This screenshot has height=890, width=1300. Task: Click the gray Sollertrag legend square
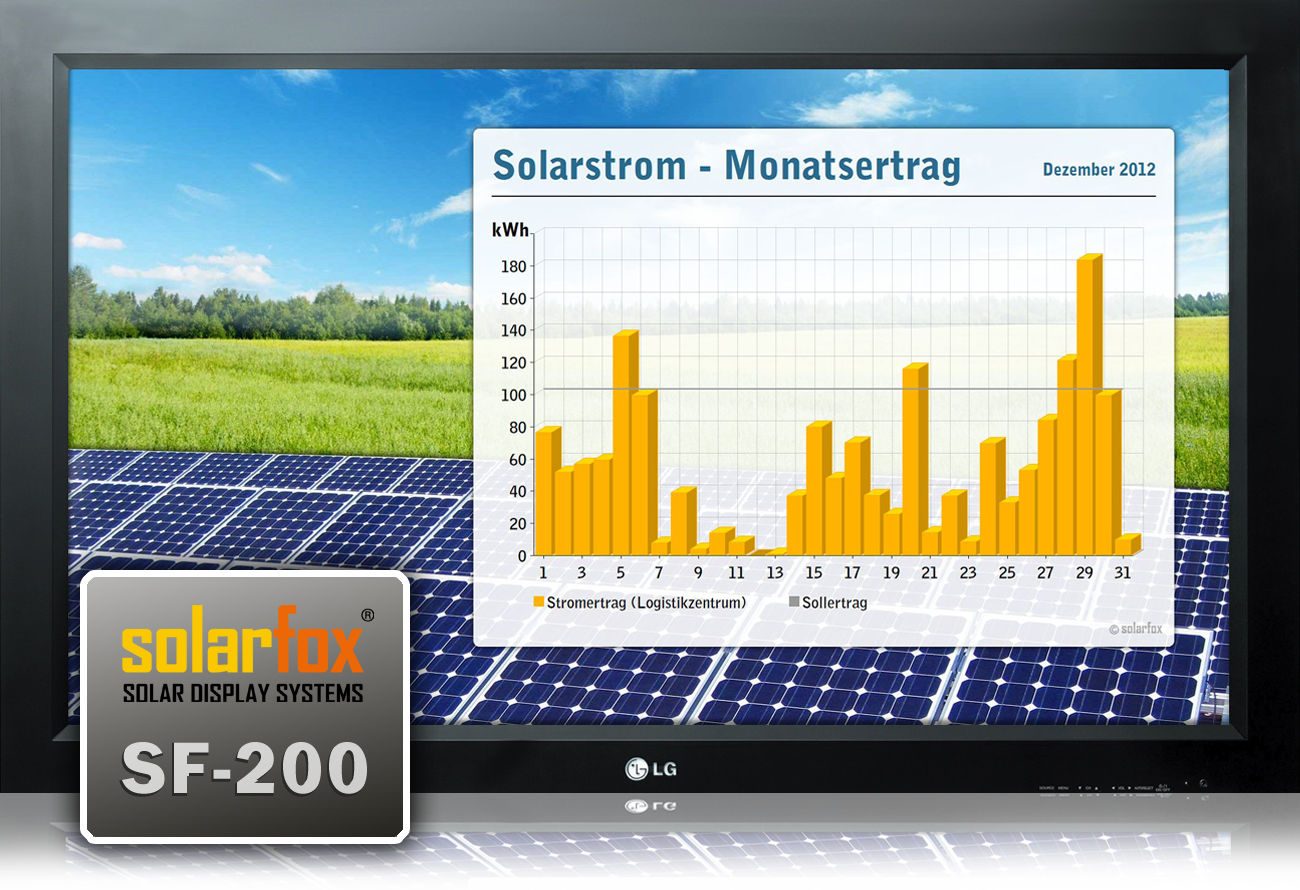coord(794,602)
